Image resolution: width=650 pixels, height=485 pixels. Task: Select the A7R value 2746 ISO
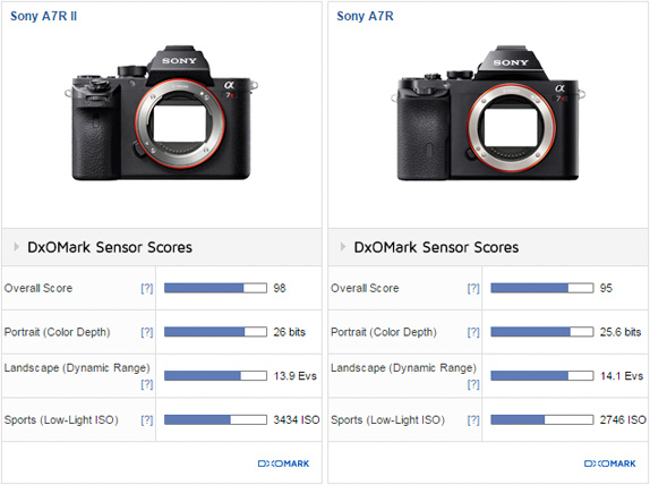[x=623, y=420]
